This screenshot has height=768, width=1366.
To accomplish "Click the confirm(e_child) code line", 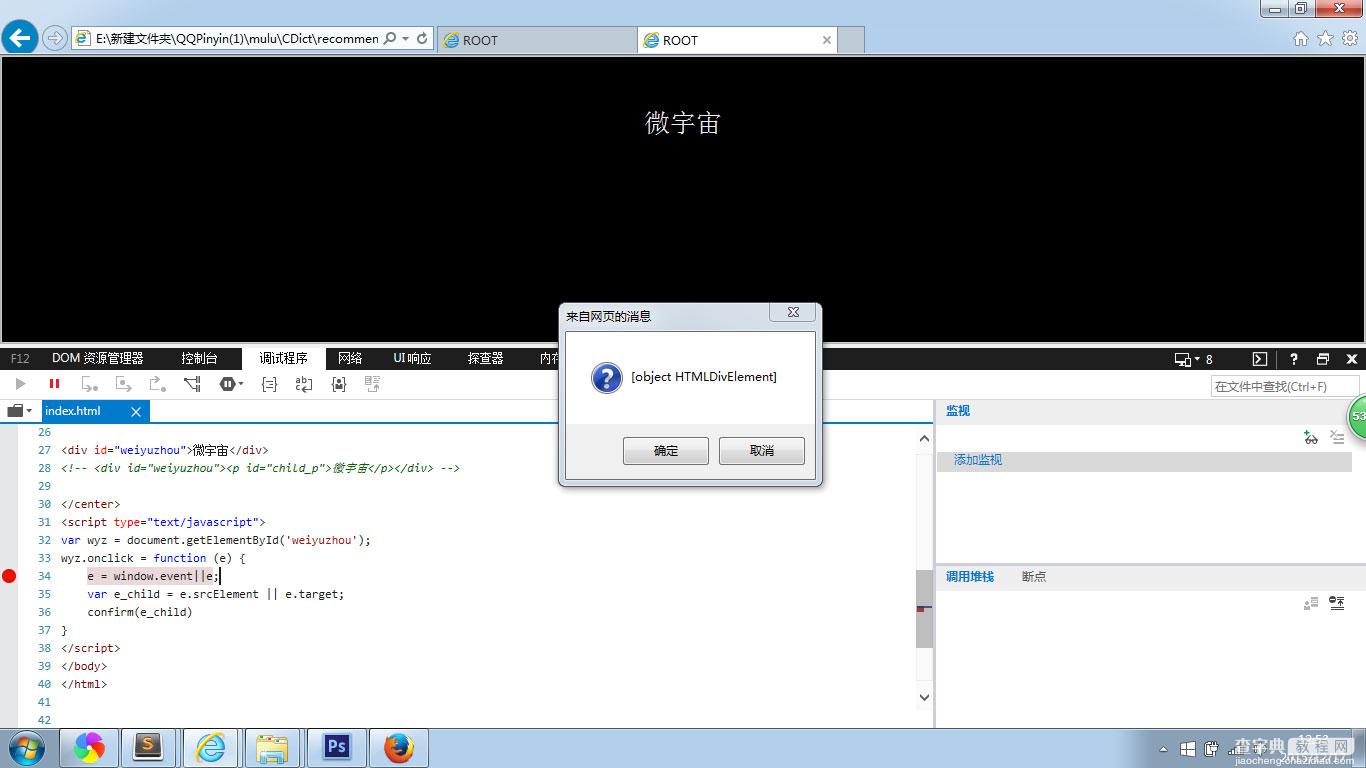I will tap(139, 612).
